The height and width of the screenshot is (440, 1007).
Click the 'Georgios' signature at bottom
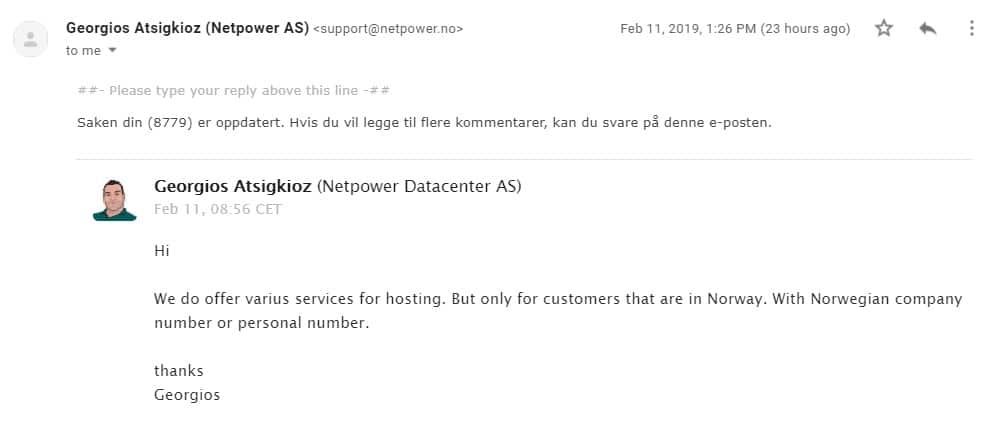tap(187, 395)
